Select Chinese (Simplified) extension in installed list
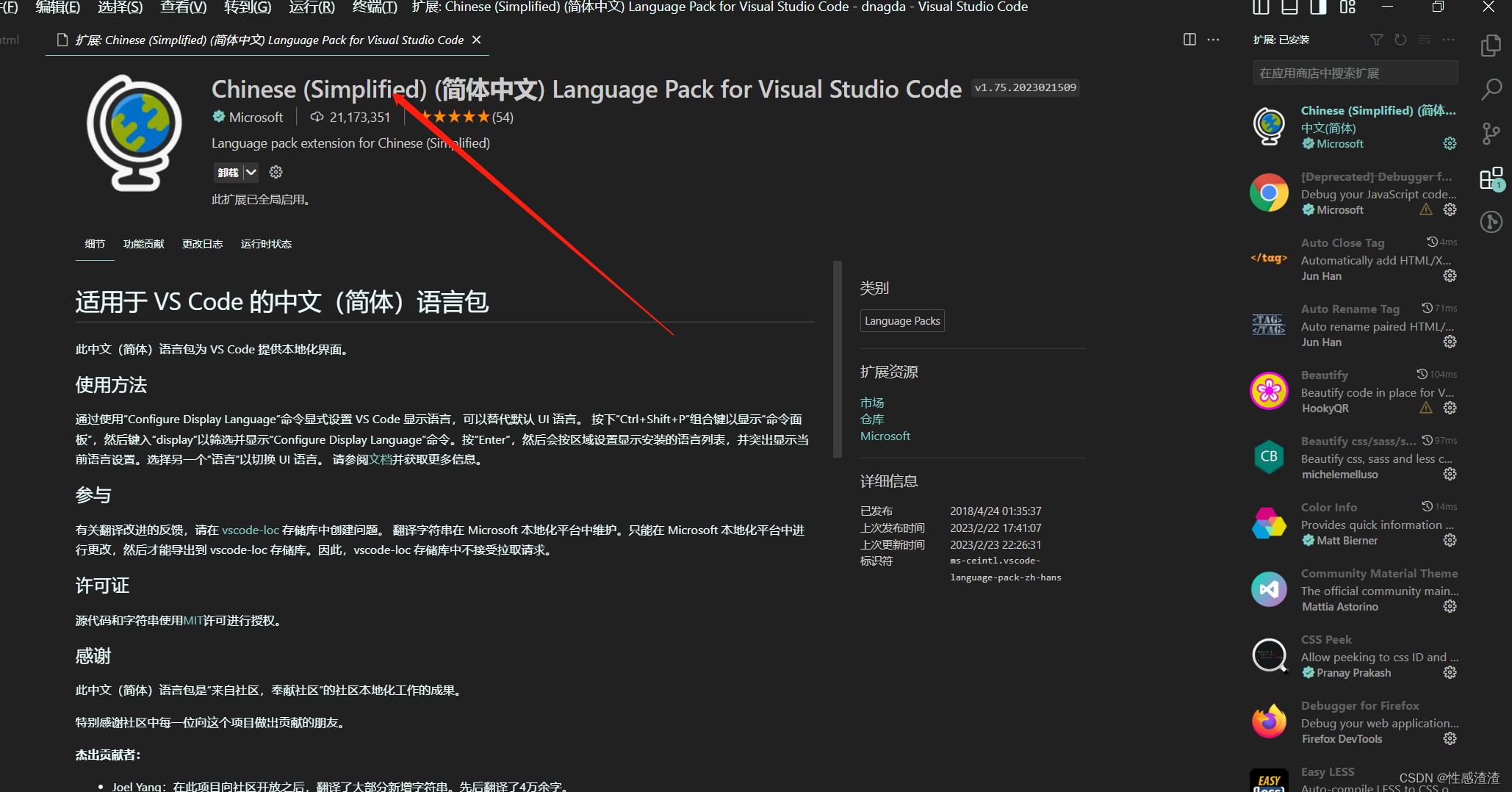Viewport: 1512px width, 792px height. (1355, 126)
